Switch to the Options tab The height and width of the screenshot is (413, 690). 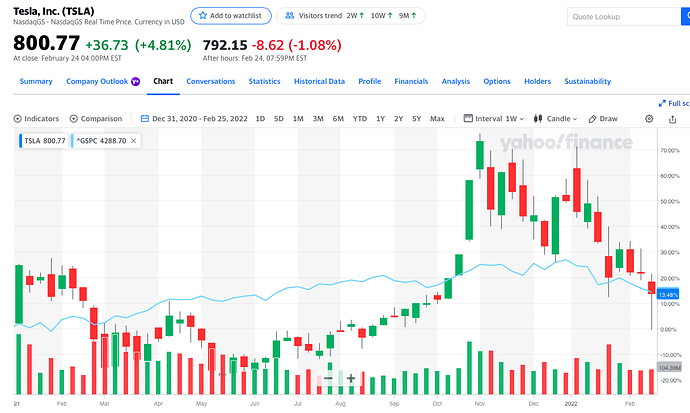(497, 81)
